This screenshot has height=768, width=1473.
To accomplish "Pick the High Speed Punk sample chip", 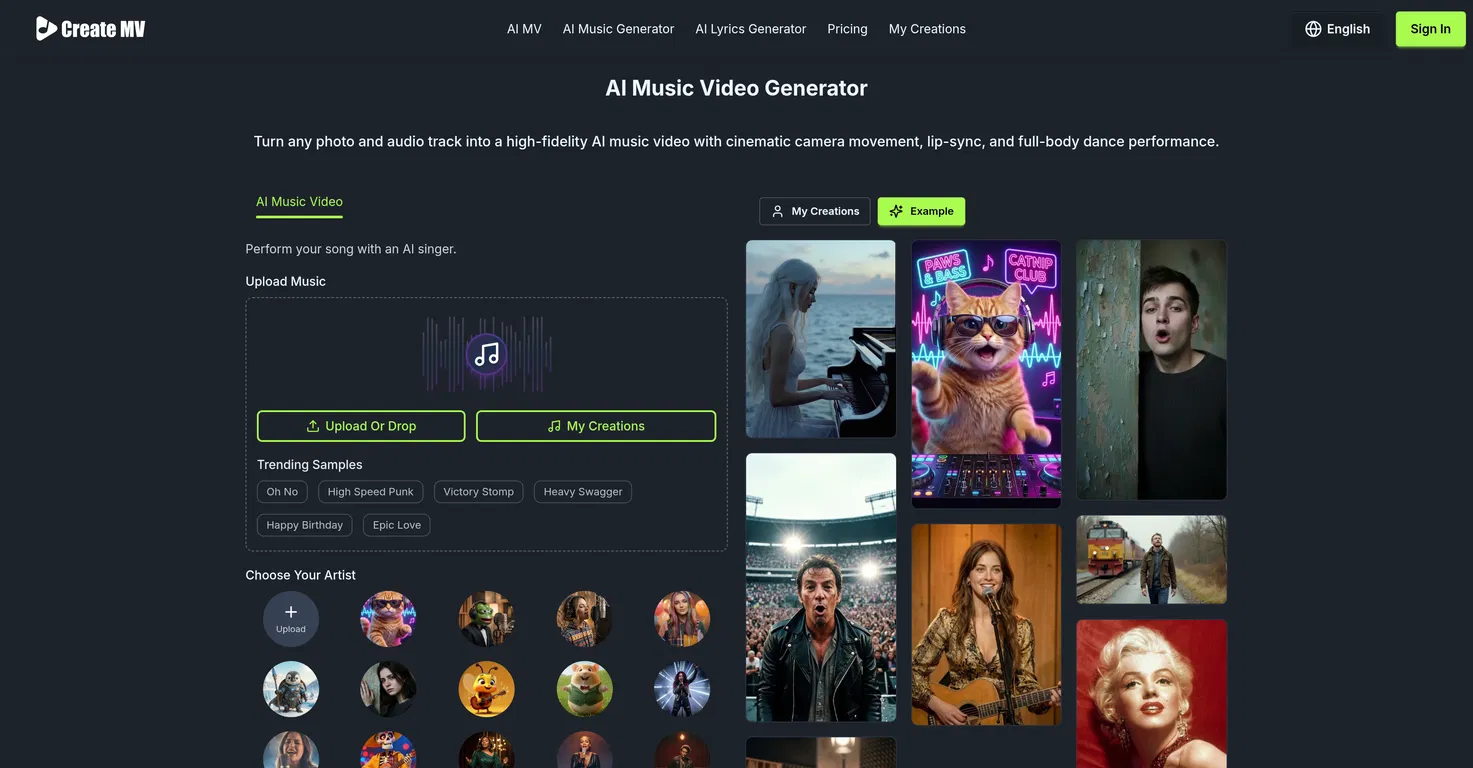I will pos(370,492).
